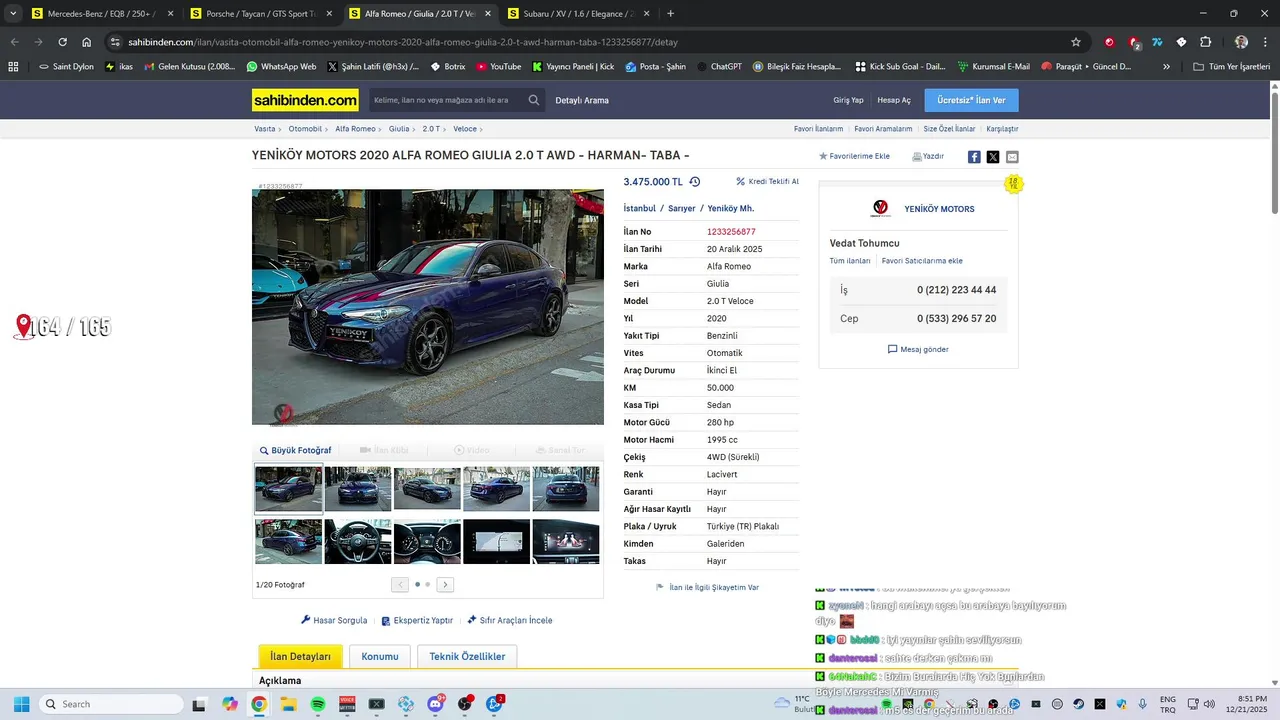1280x720 pixels.
Task: Open Detaylı Arama
Action: (582, 100)
